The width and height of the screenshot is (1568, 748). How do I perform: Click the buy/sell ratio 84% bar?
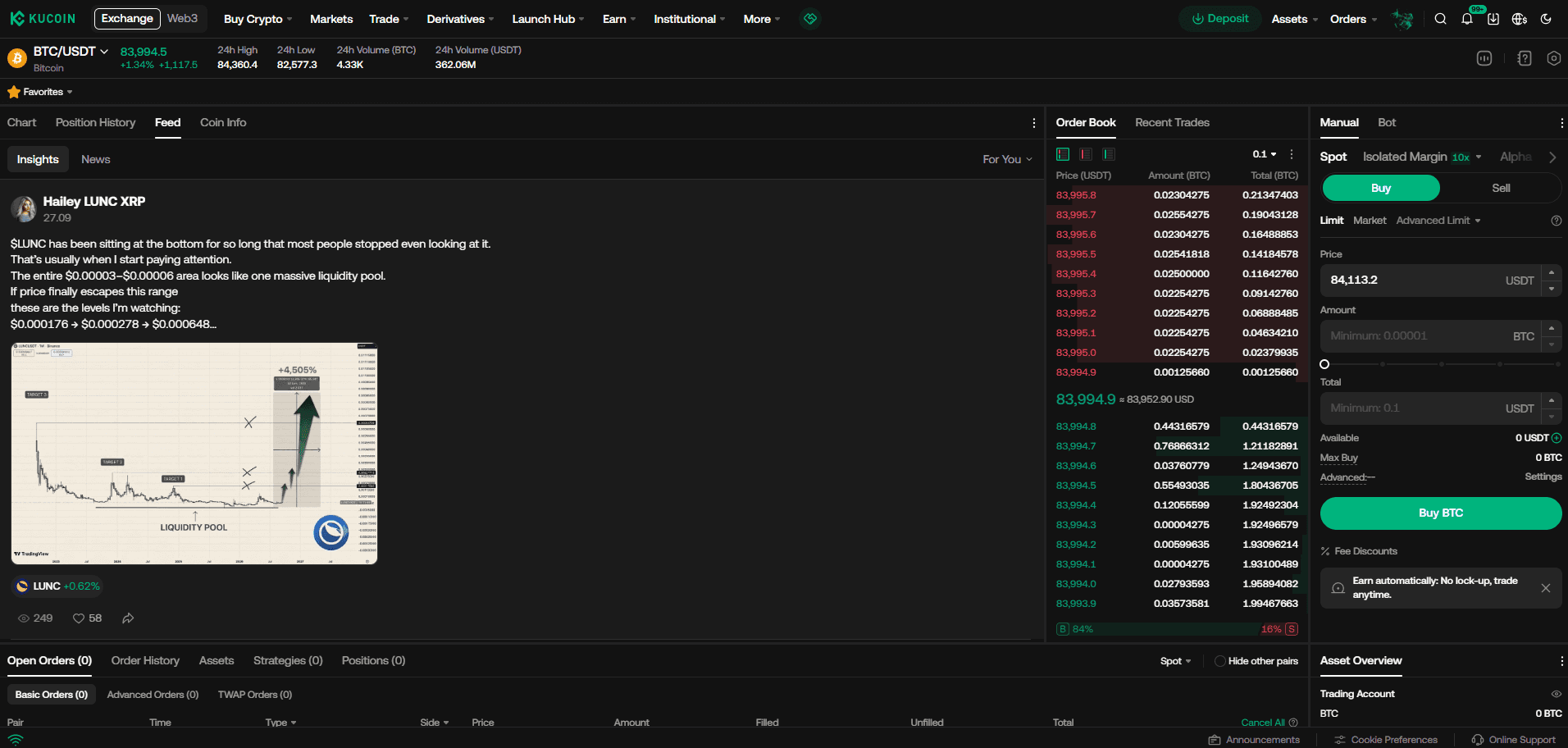[1177, 629]
